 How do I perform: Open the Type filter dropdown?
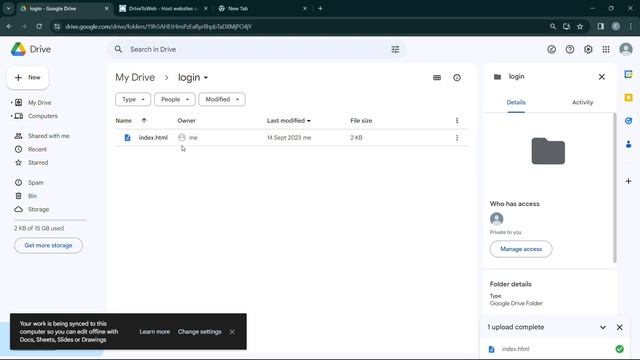[x=133, y=99]
